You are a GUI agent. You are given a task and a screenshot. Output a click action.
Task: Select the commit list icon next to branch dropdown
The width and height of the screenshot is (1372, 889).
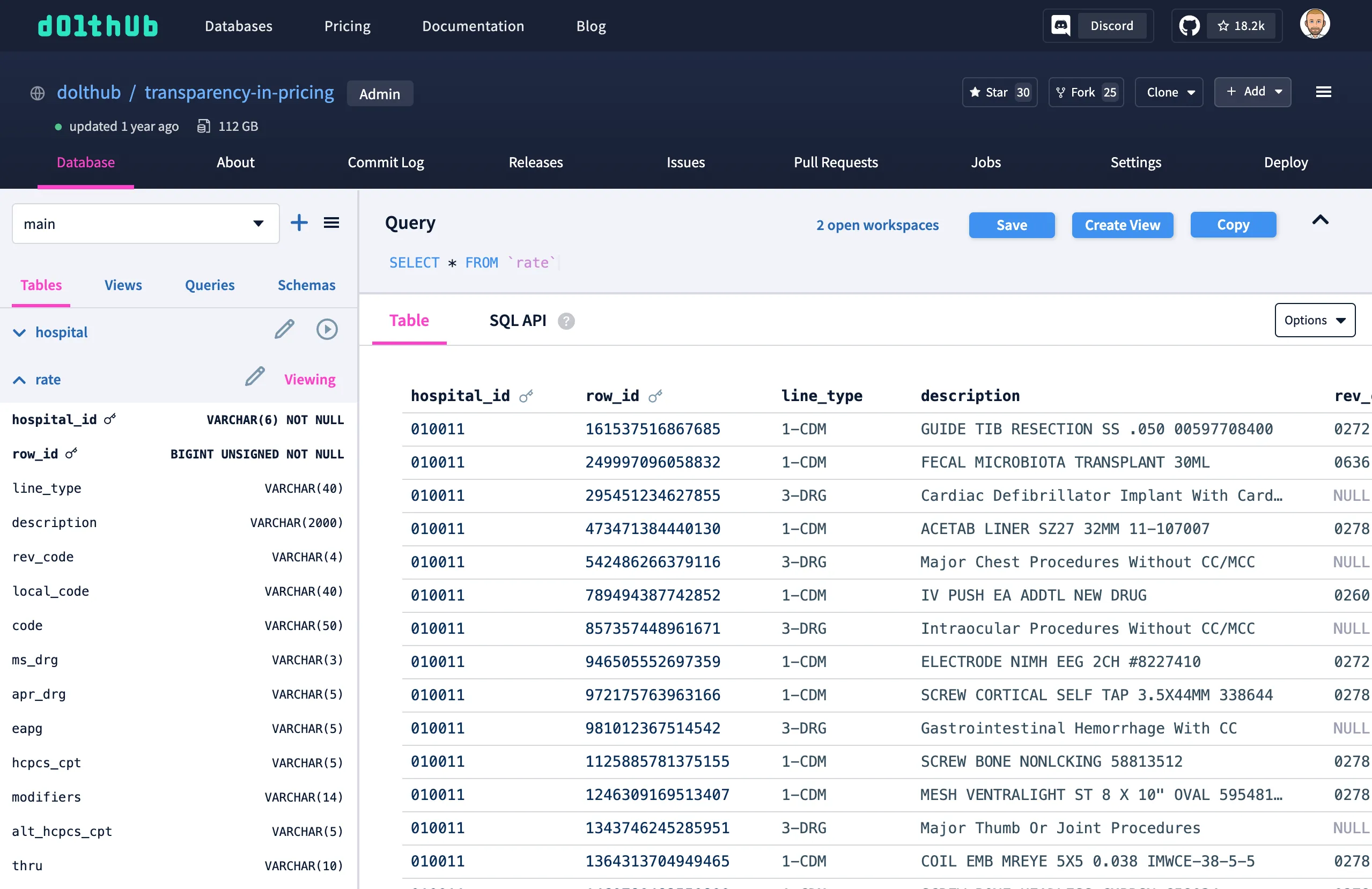[331, 223]
